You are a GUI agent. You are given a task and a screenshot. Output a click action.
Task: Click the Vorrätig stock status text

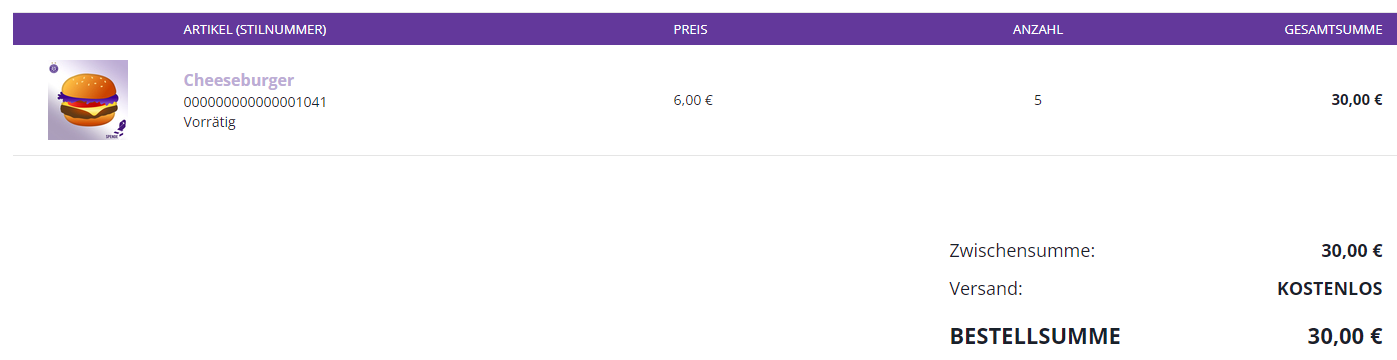pyautogui.click(x=210, y=122)
